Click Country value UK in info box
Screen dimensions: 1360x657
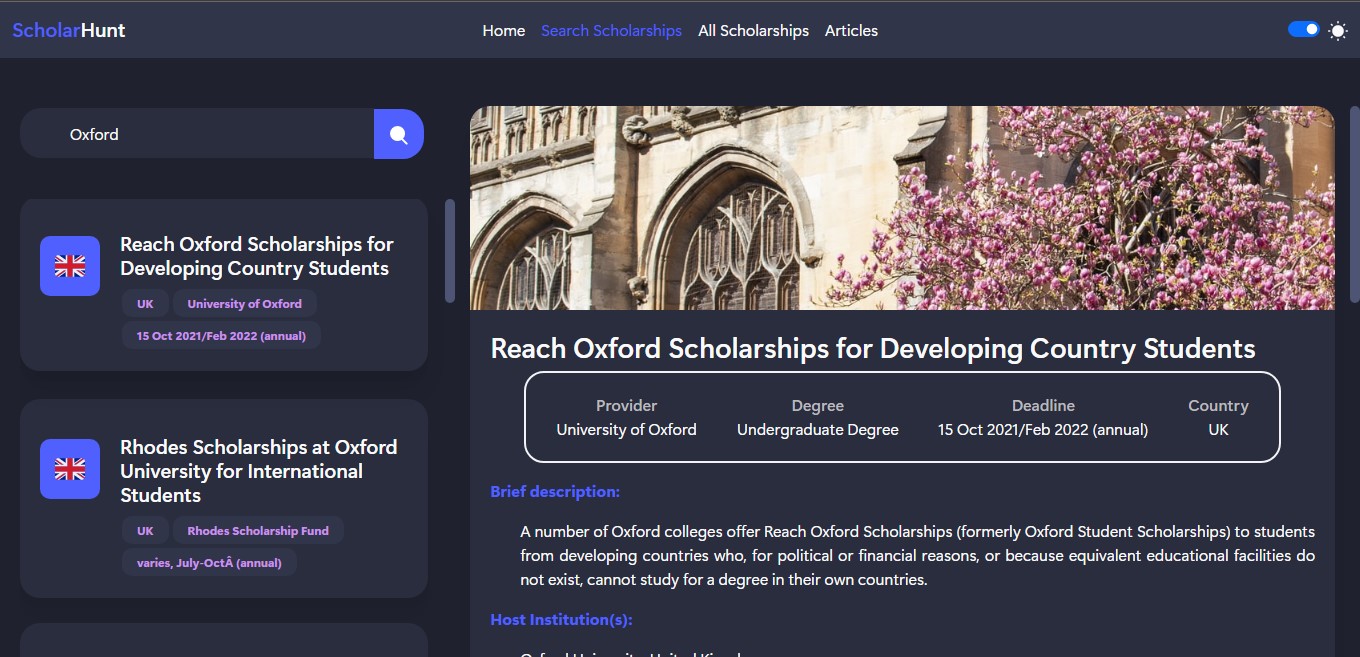click(x=1218, y=430)
